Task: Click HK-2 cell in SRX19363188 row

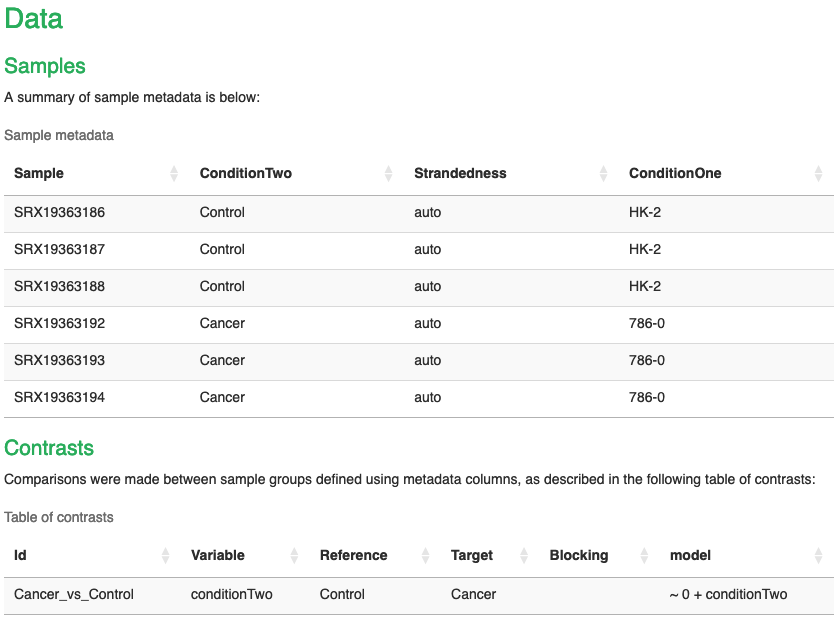Action: coord(645,287)
